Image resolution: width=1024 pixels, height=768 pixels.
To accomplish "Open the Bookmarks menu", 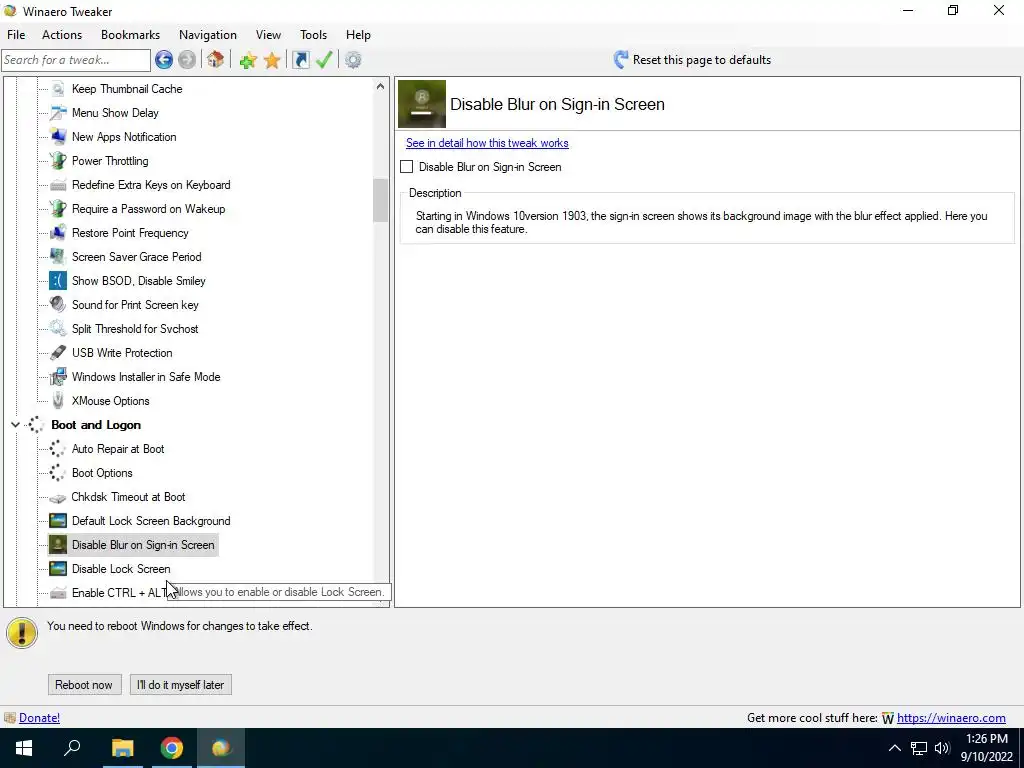I will pyautogui.click(x=130, y=35).
